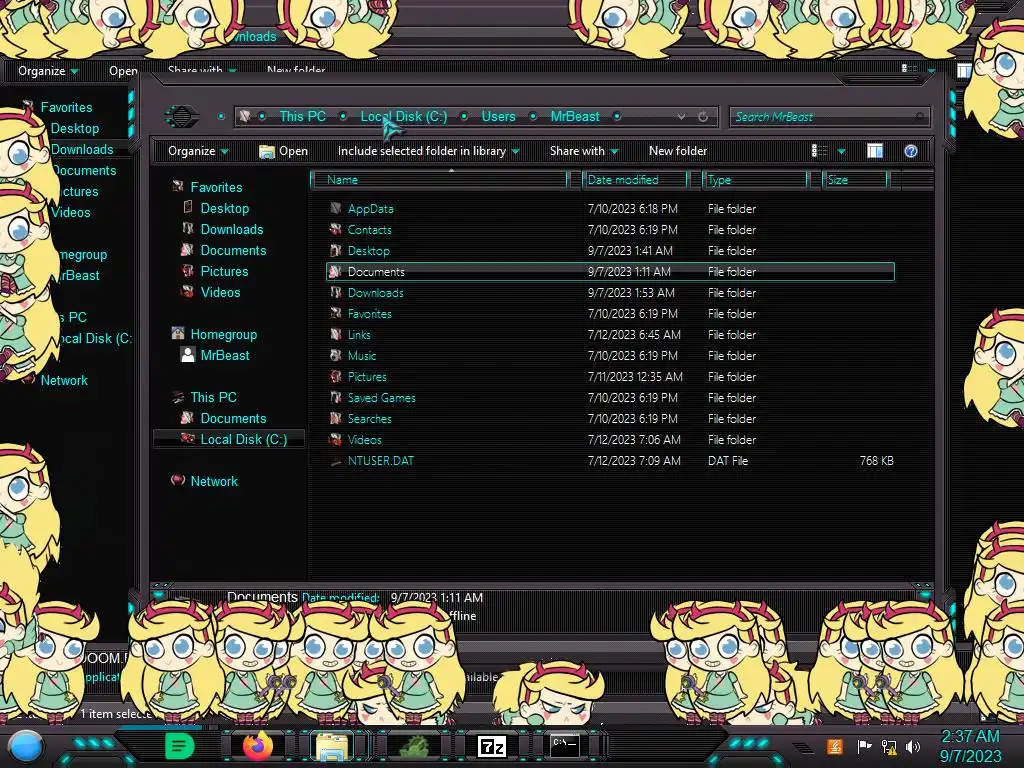This screenshot has height=768, width=1024.
Task: Sort by the Name column header
Action: point(441,180)
